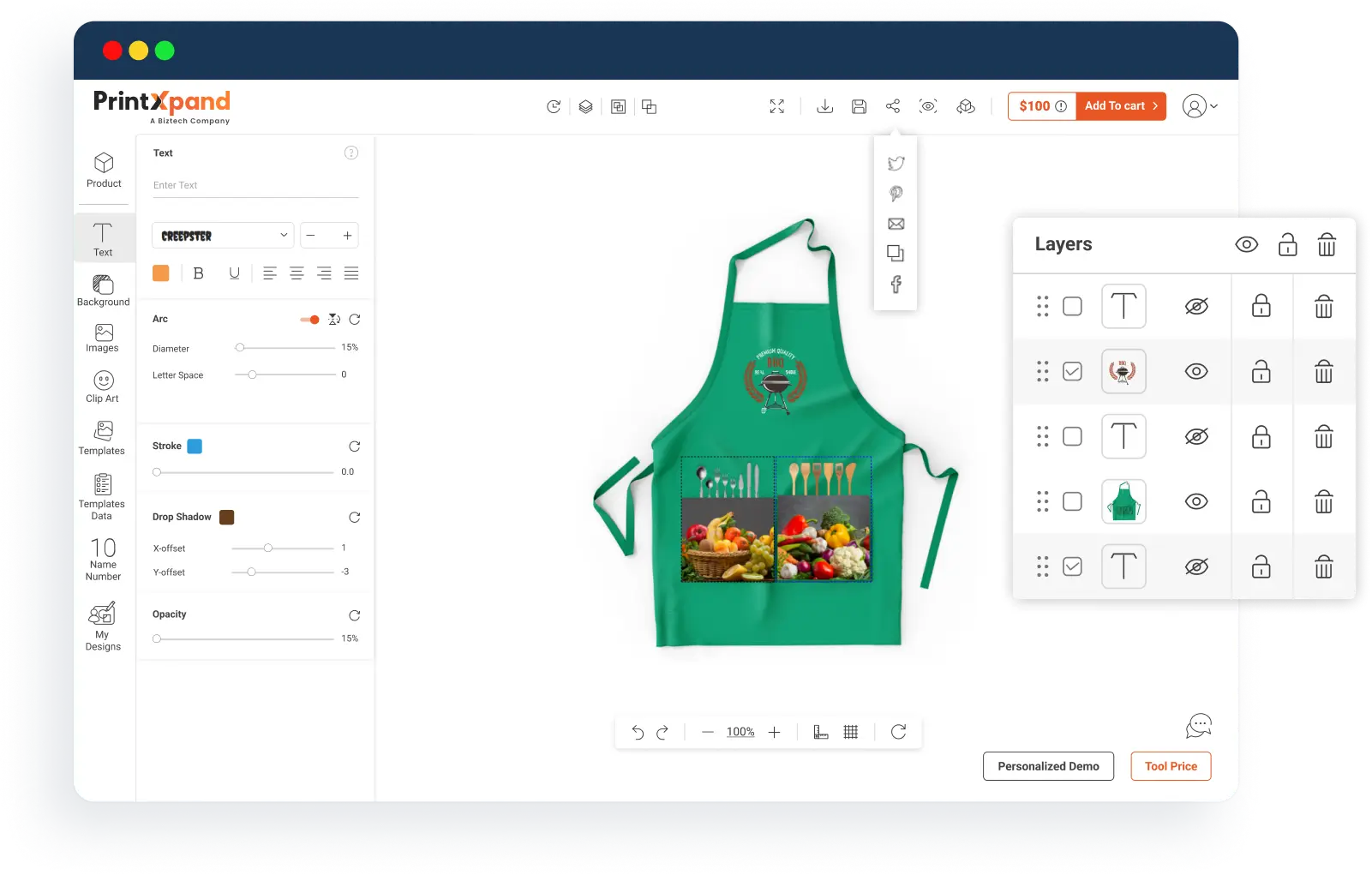Decrease font size with minus stepper

tap(311, 236)
